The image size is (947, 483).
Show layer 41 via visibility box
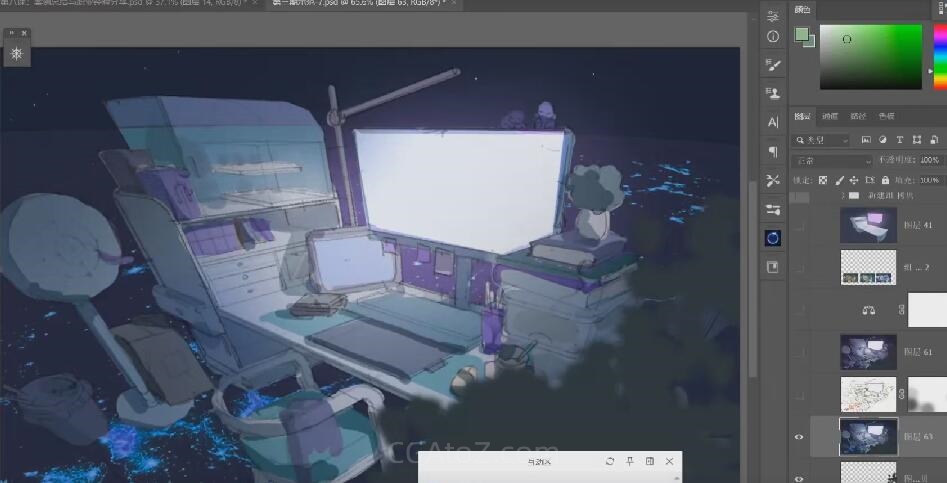[x=799, y=226]
